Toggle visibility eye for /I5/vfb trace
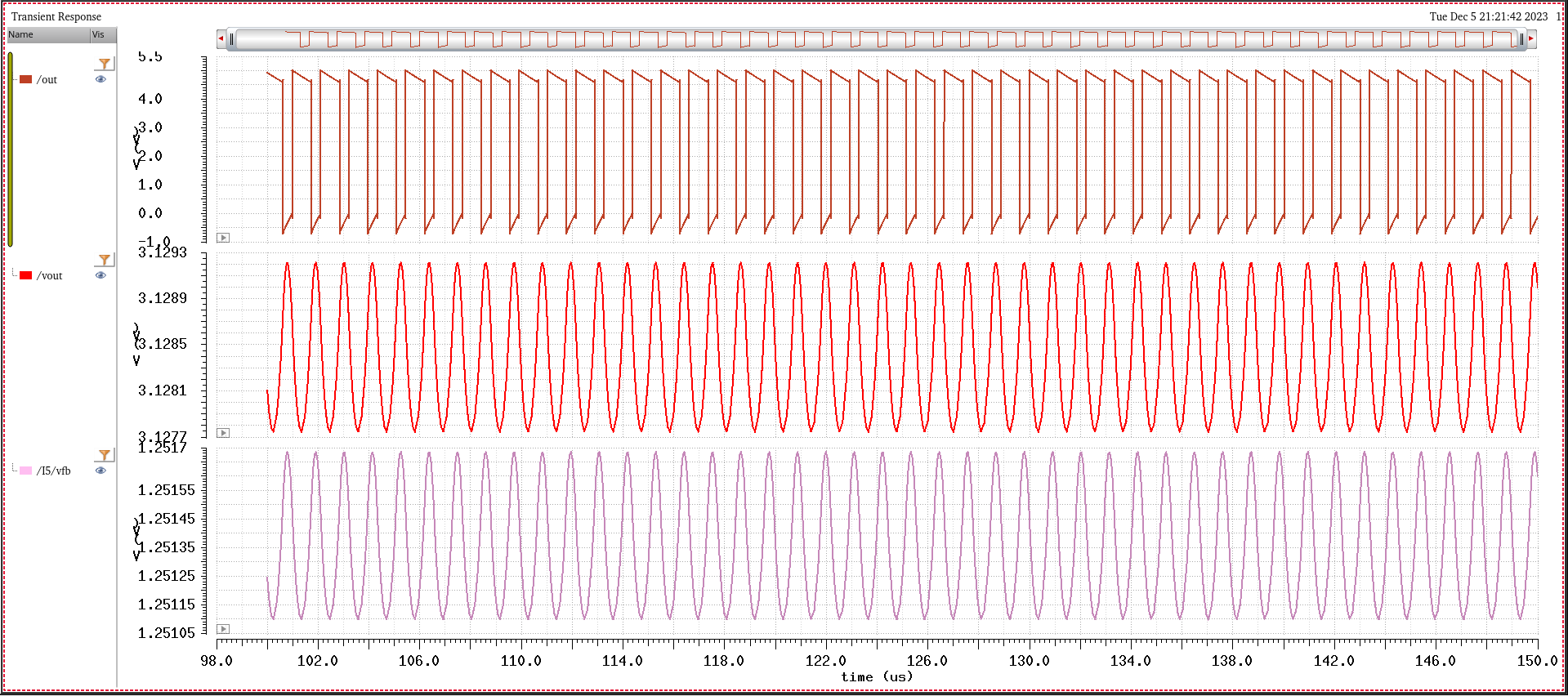The height and width of the screenshot is (696, 1568). click(x=101, y=471)
